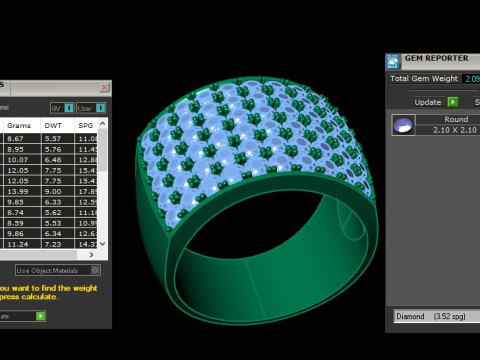
Task: Select the 8.95 grams cell
Action: pyautogui.click(x=22, y=149)
